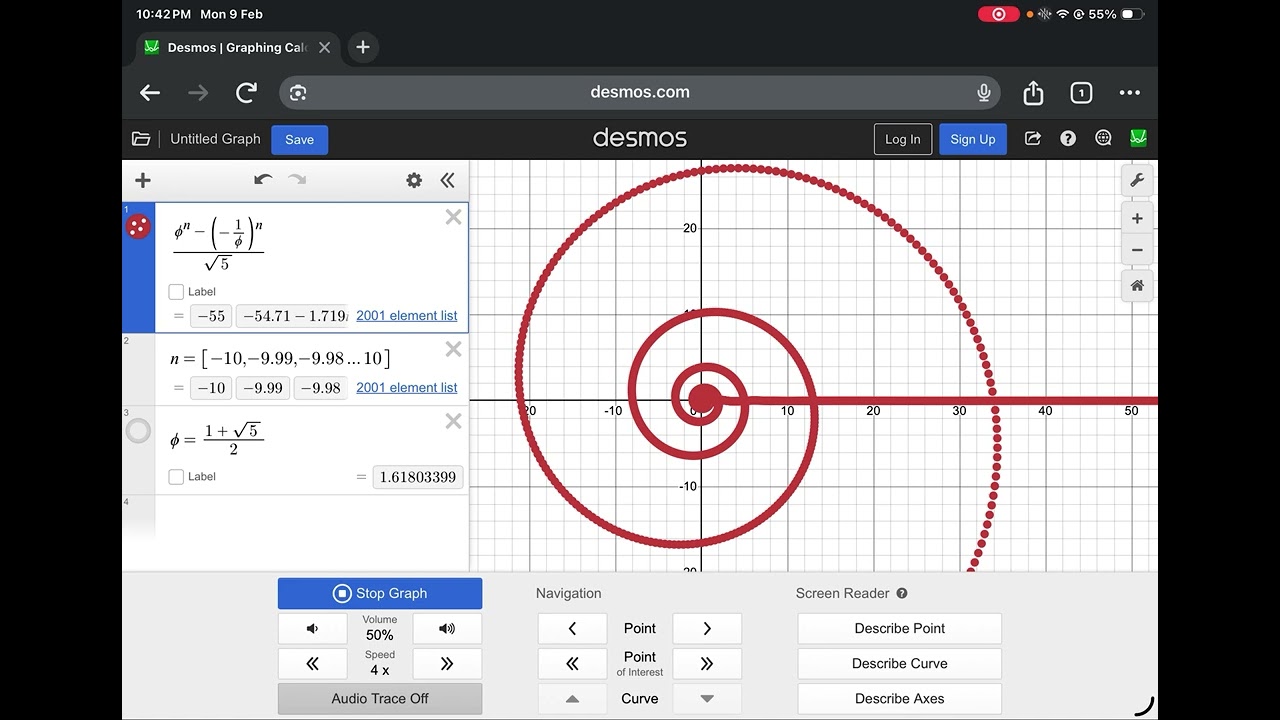Share the graph via share icon
The height and width of the screenshot is (720, 1280).
tap(1033, 139)
